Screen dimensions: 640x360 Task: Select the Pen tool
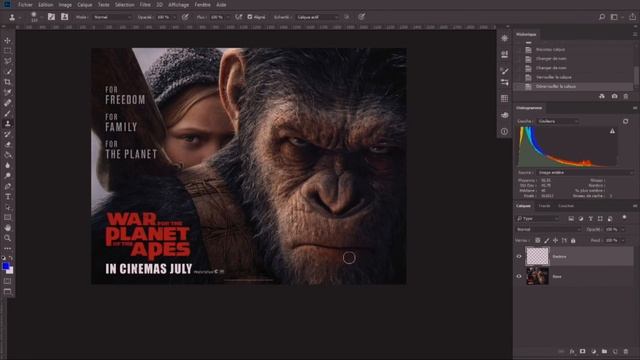(x=7, y=186)
